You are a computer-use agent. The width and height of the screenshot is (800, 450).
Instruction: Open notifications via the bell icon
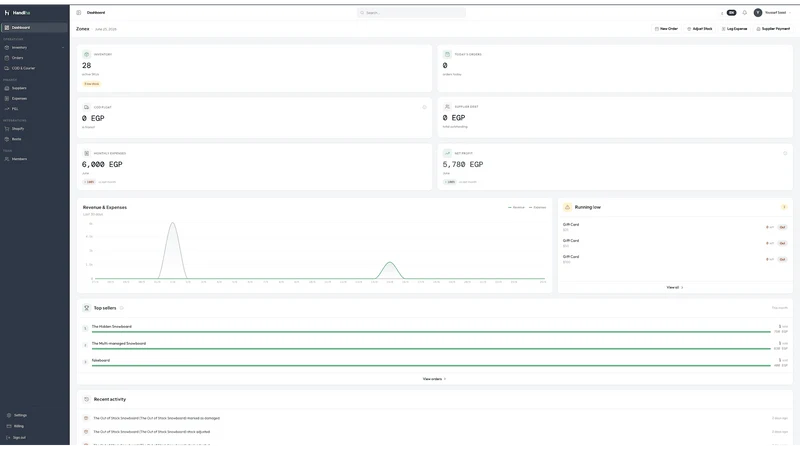point(744,13)
